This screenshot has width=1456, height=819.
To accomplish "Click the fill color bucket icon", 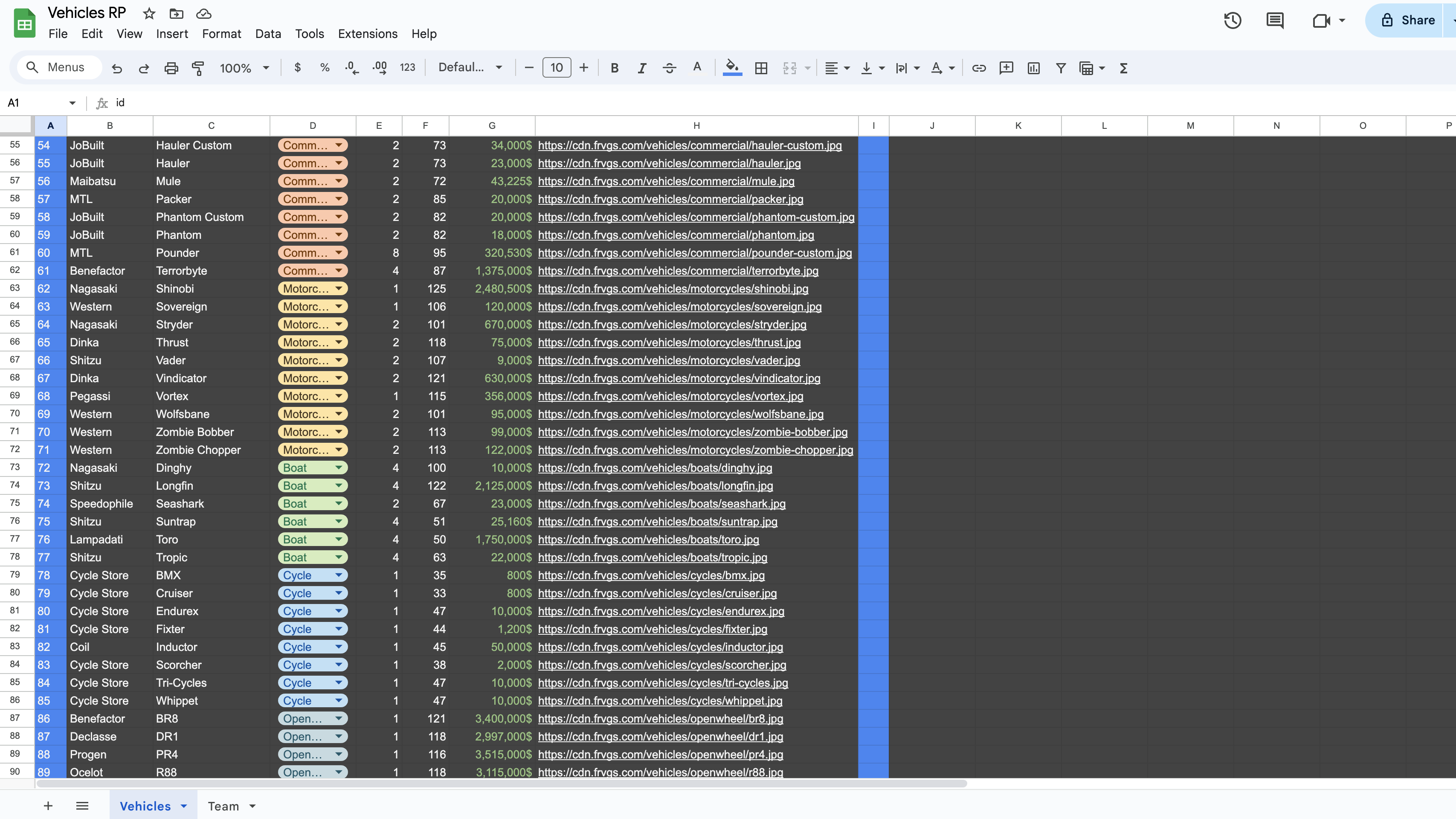I will click(732, 67).
